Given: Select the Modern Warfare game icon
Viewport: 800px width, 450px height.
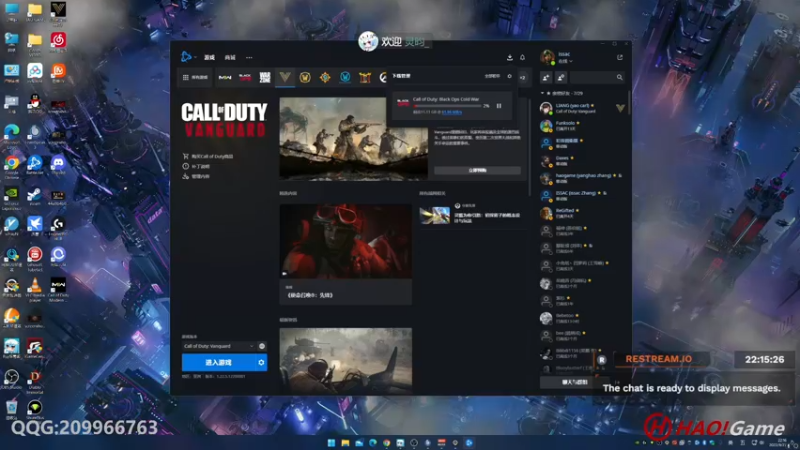Looking at the screenshot, I should coord(225,78).
